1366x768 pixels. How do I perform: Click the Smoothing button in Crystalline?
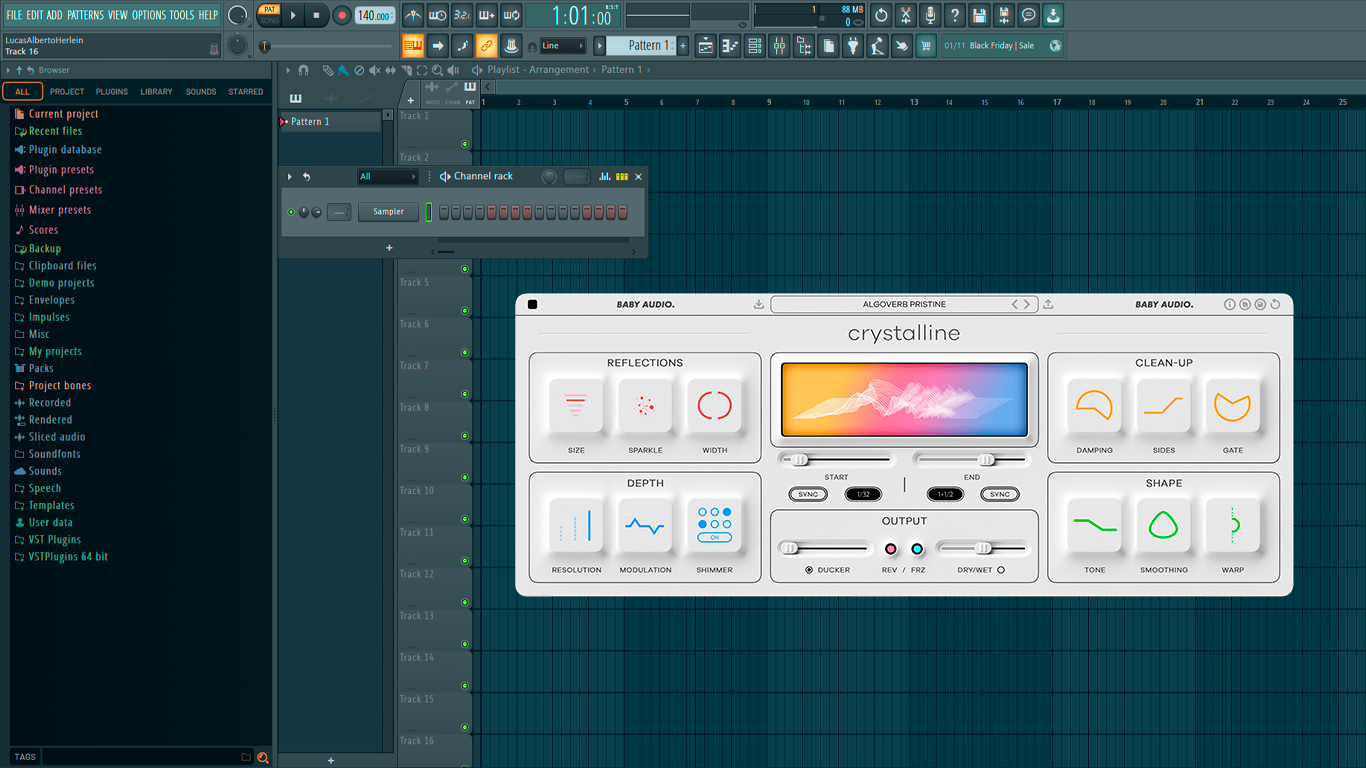click(1163, 525)
